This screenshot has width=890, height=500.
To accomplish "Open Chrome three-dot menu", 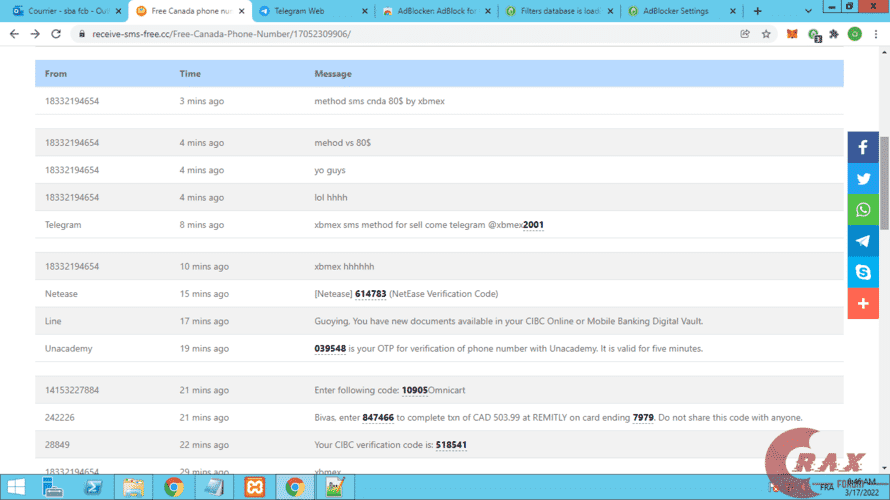I will click(x=876, y=34).
